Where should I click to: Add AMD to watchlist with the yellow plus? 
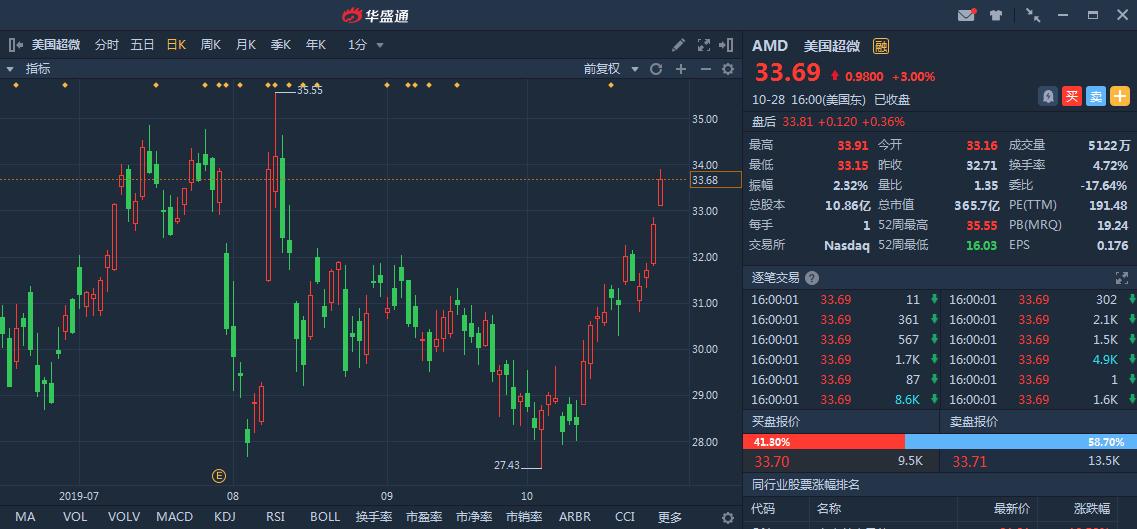1120,96
